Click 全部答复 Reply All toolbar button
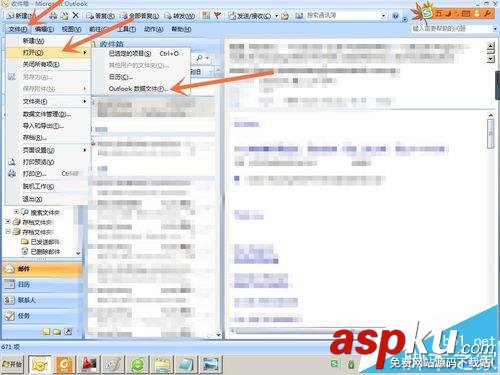This screenshot has width=500, height=375. click(140, 15)
